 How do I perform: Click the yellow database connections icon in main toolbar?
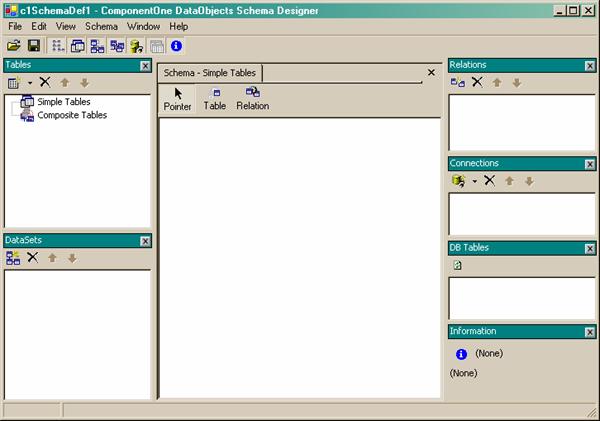137,46
